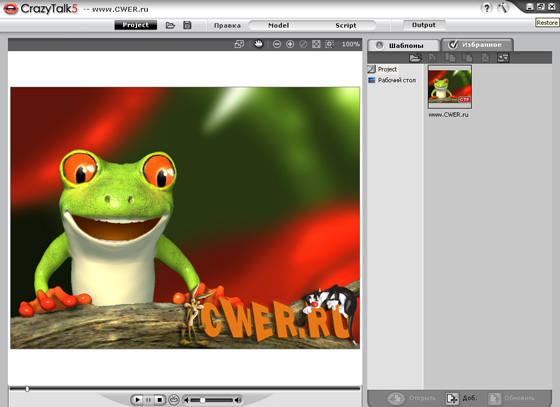Click the loud speaker icon

(x=238, y=400)
